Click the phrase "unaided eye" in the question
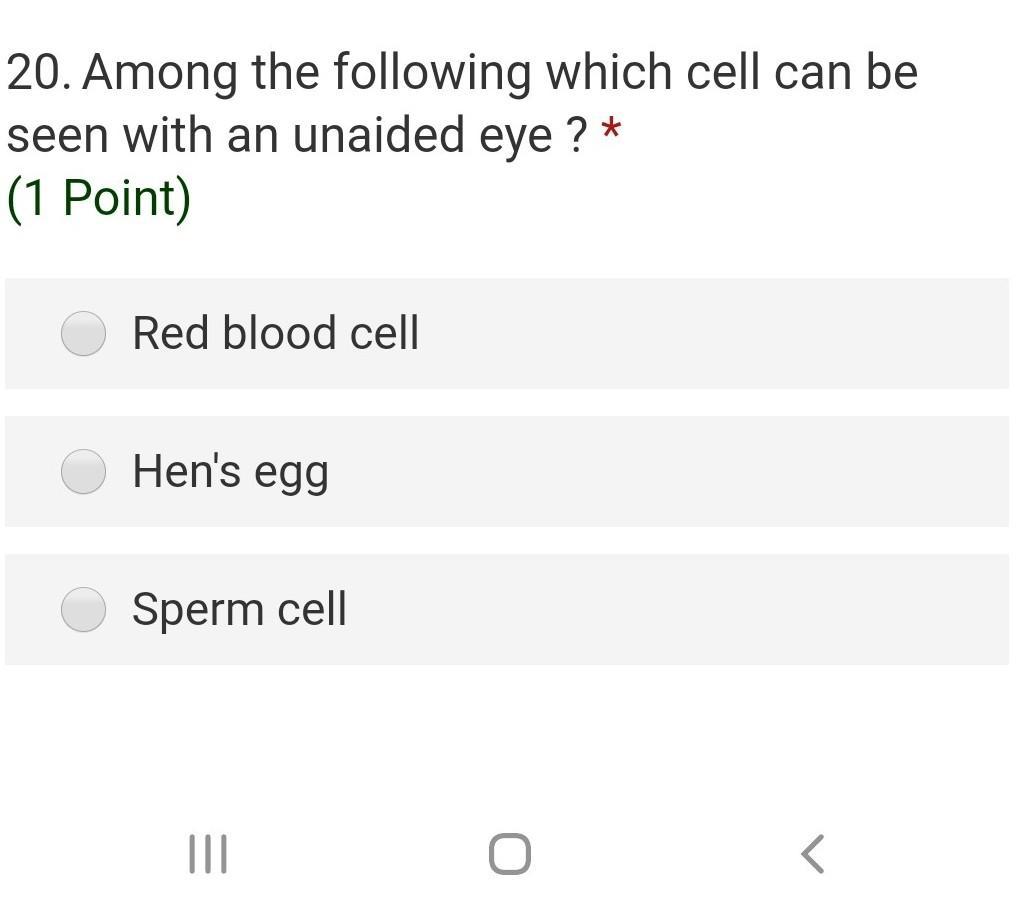This screenshot has height=916, width=1026. click(x=422, y=136)
